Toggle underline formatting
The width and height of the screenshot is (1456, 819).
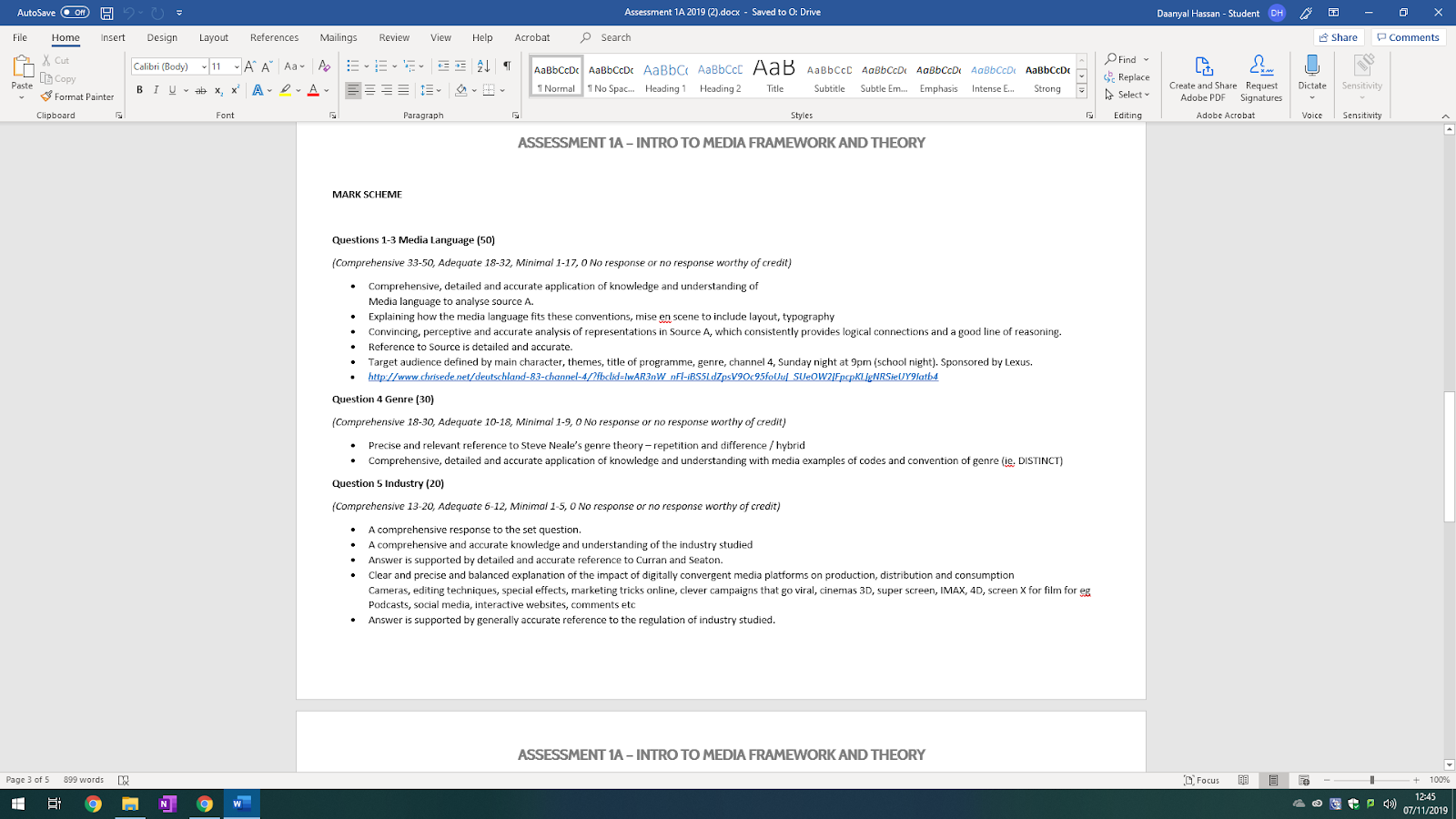pyautogui.click(x=172, y=90)
